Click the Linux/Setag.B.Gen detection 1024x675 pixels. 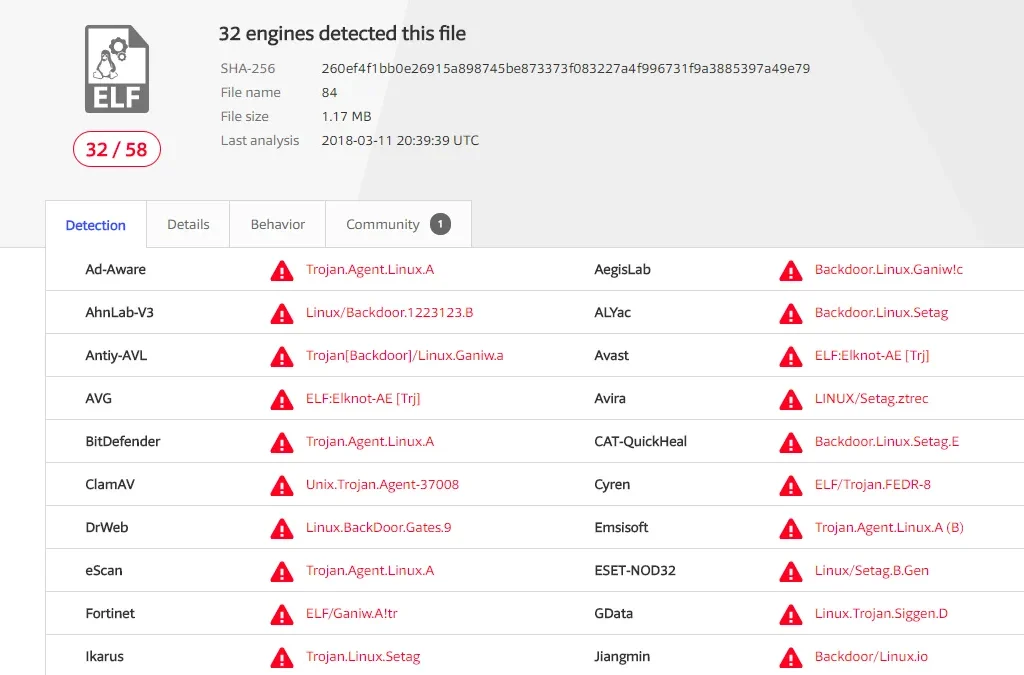click(x=871, y=571)
